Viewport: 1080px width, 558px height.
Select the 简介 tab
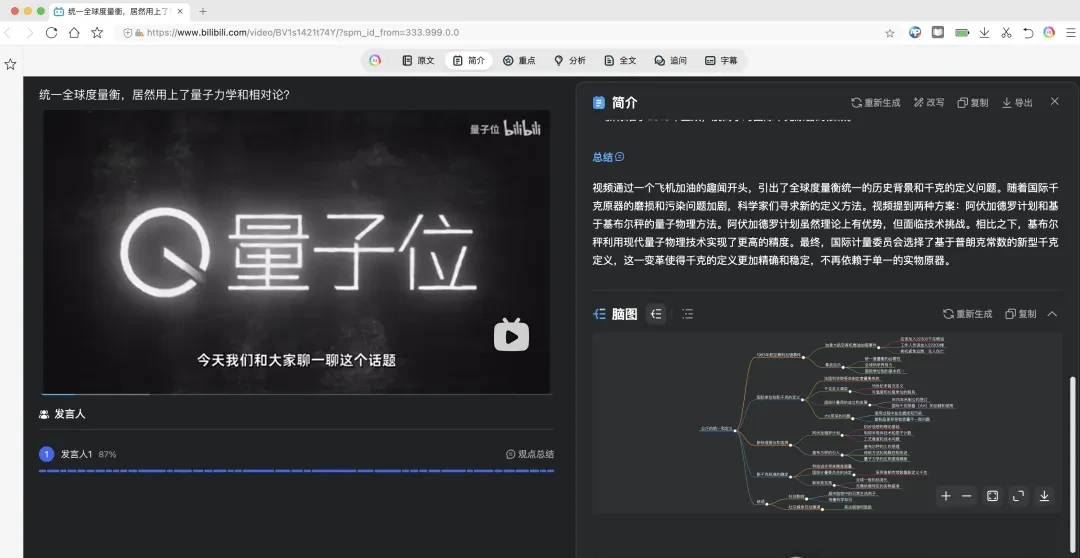469,61
